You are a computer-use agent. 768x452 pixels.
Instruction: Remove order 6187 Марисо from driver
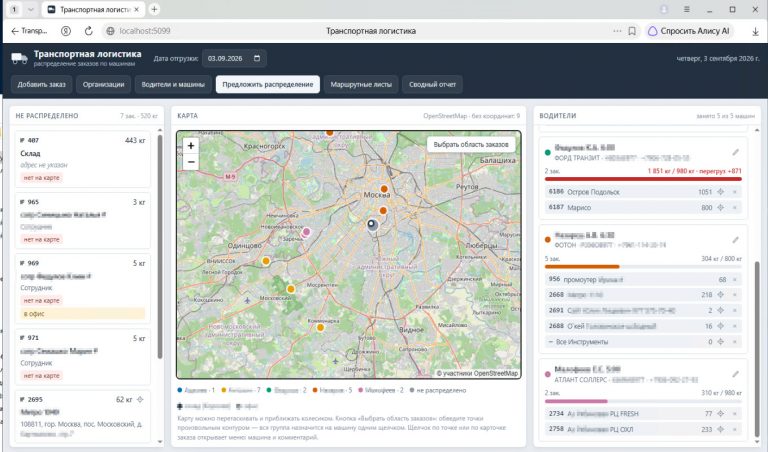[x=735, y=208]
